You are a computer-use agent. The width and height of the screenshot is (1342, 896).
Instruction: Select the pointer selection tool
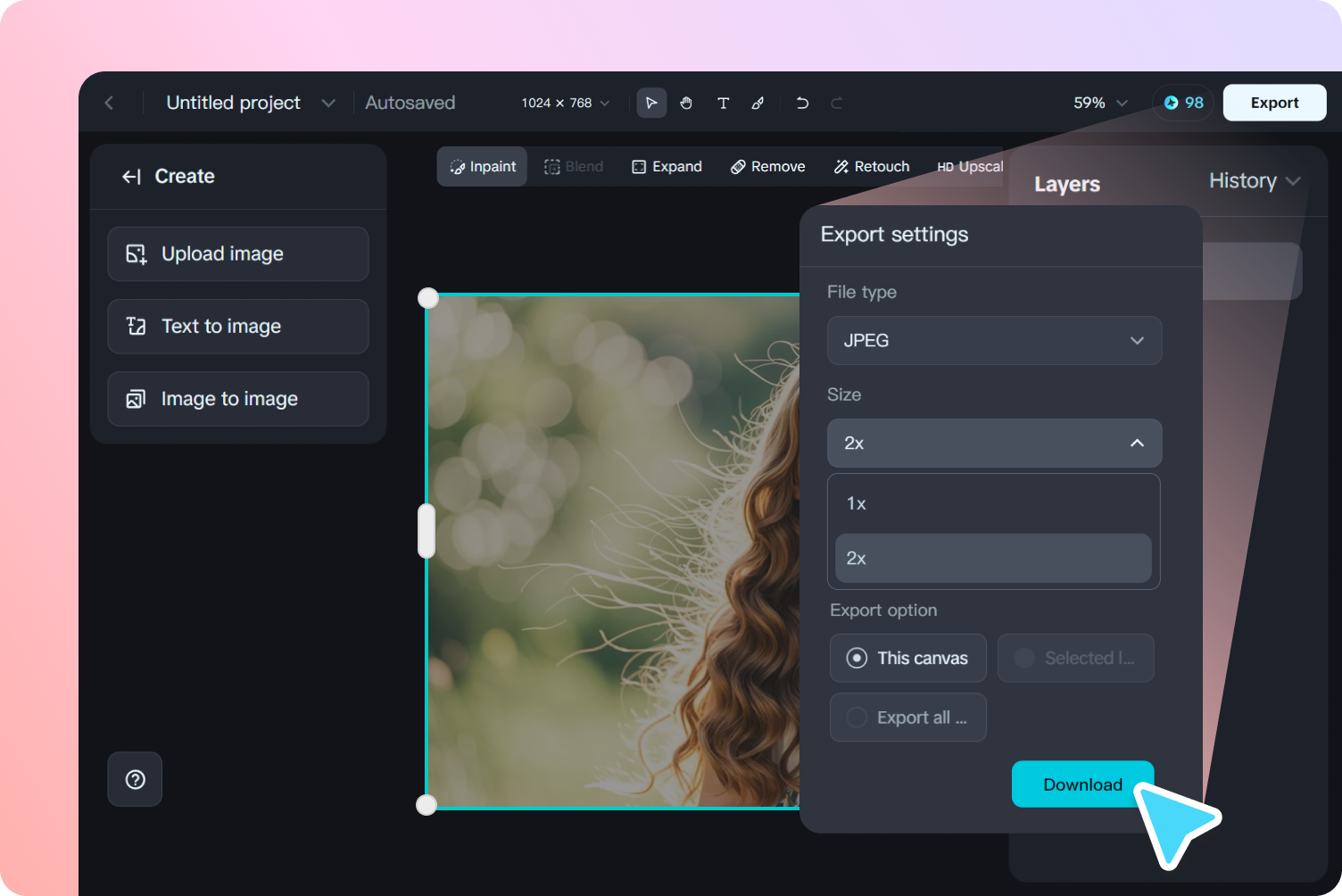point(651,103)
